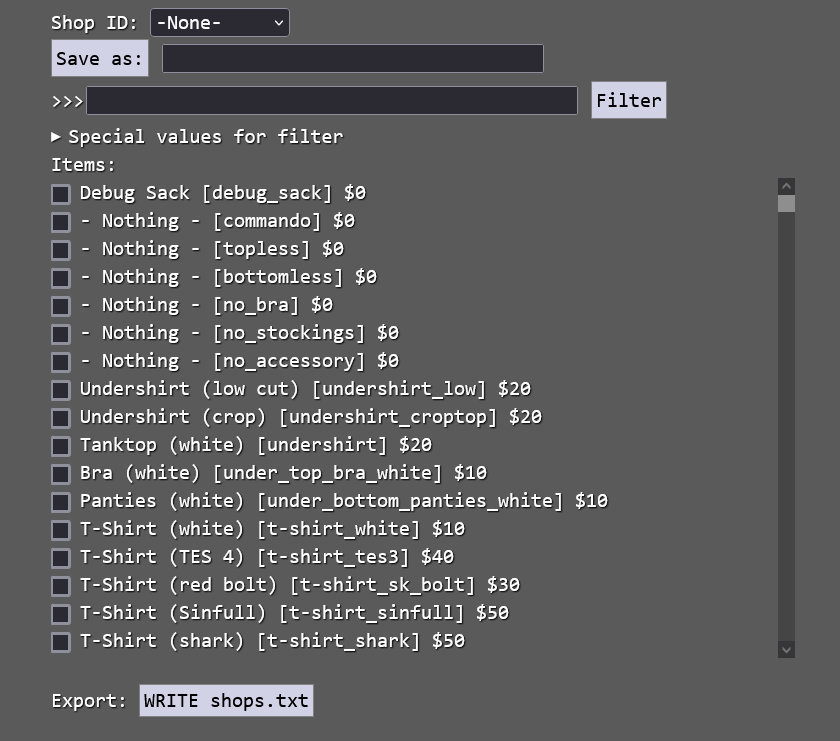The height and width of the screenshot is (741, 840).
Task: Check Undershirt (low cut) item
Action: (61, 390)
